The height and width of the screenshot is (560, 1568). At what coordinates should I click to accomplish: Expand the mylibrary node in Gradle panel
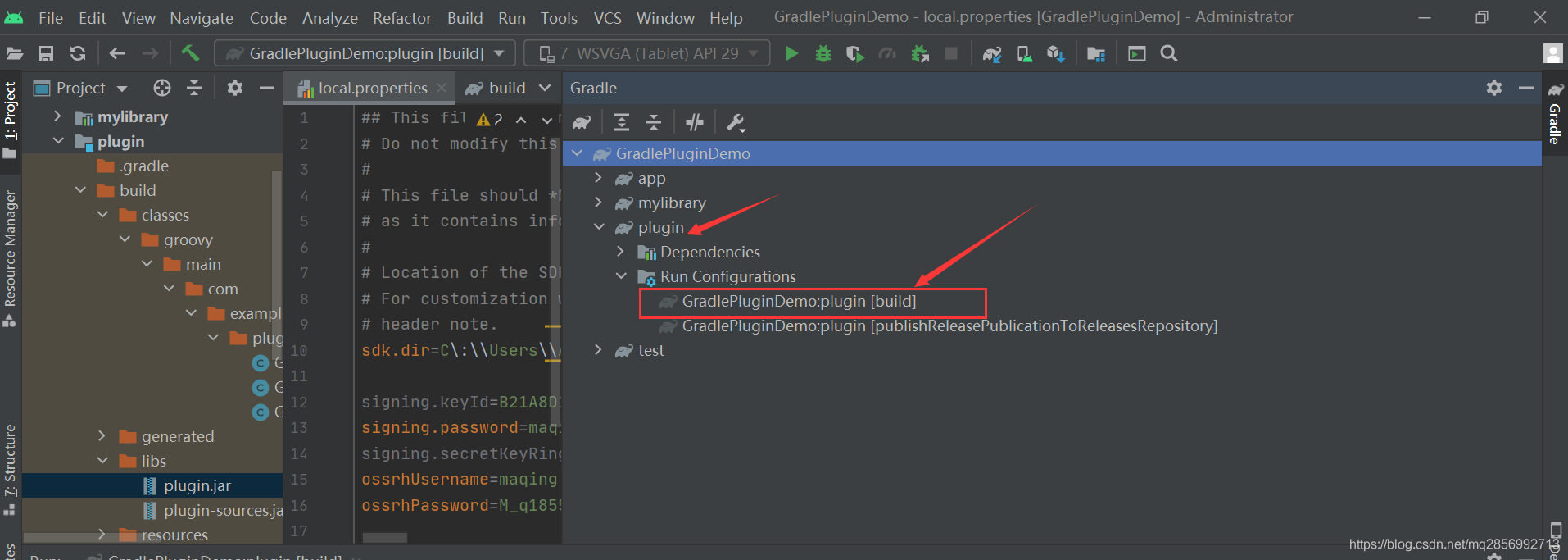coord(598,203)
